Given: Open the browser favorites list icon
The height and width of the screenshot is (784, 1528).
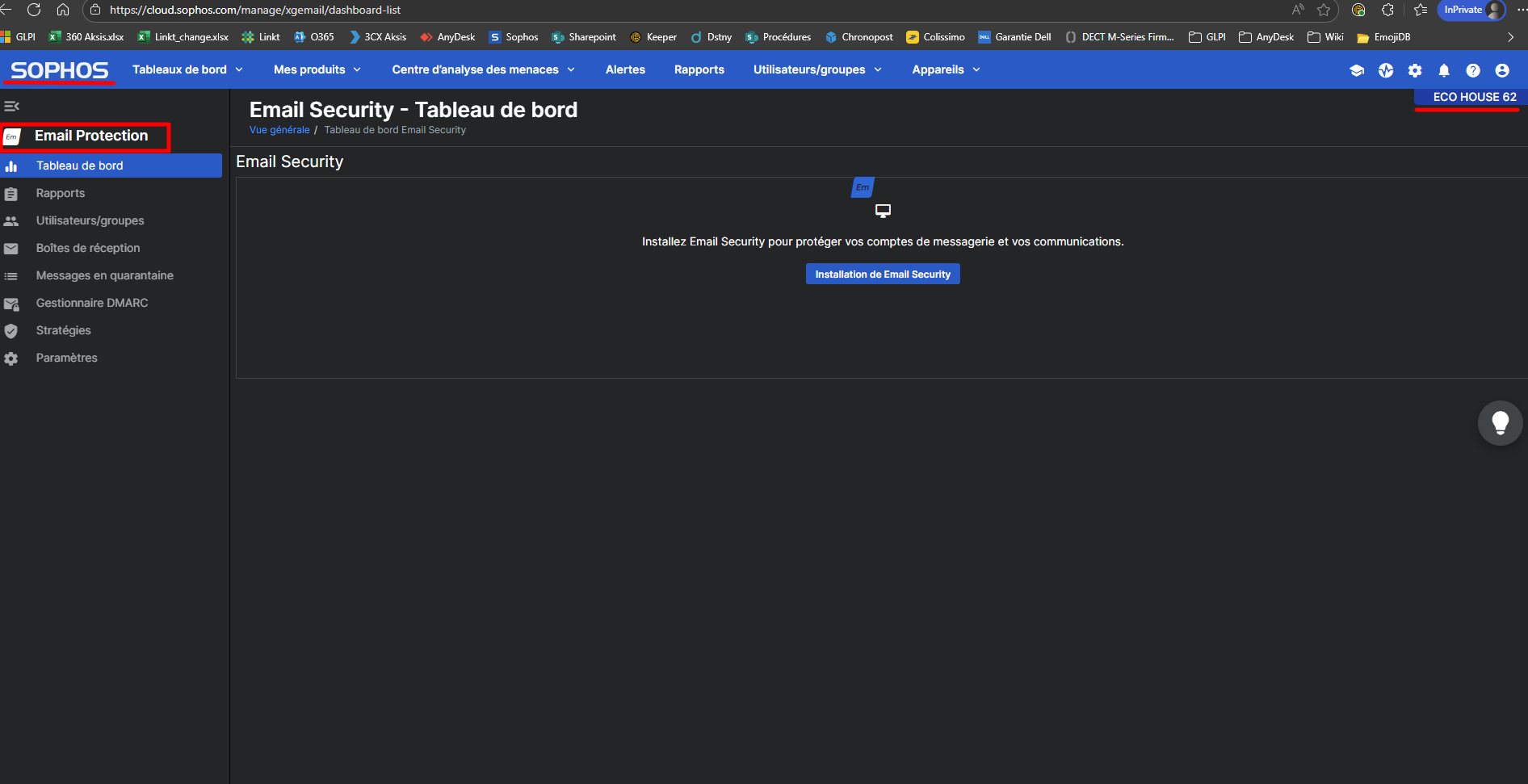Looking at the screenshot, I should point(1421,10).
